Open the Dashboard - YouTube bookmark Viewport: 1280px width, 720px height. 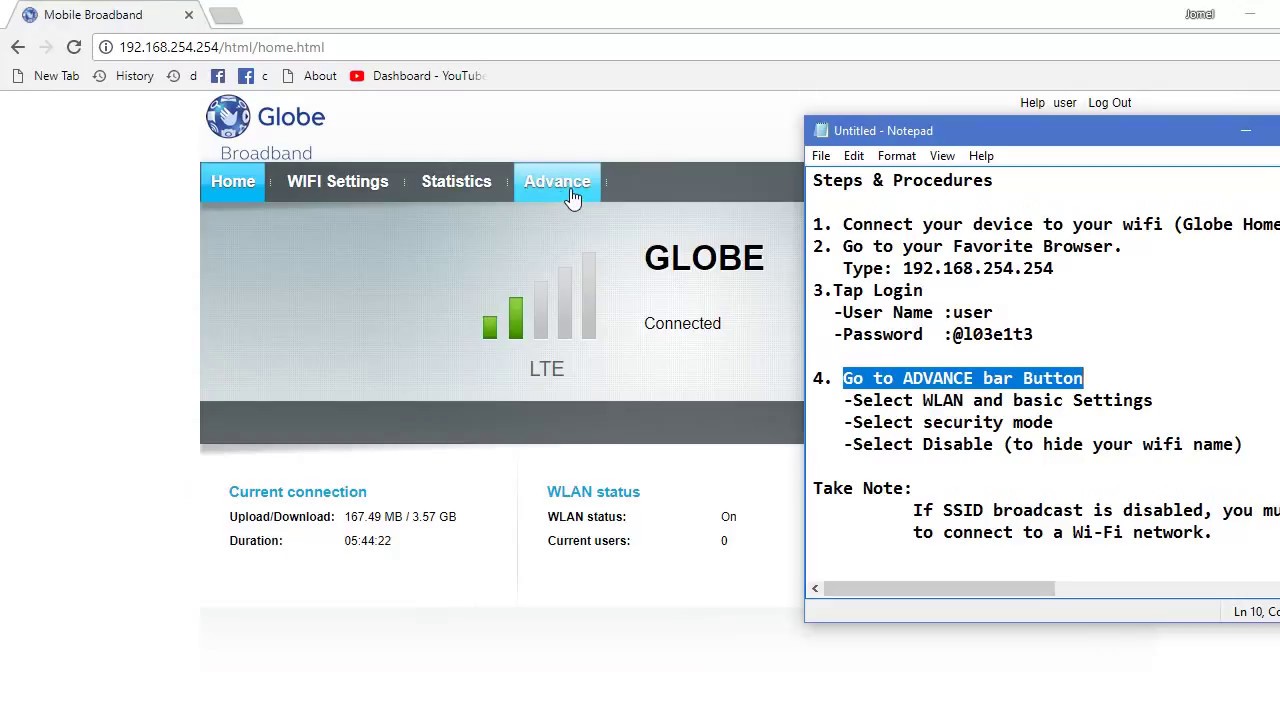pos(418,76)
